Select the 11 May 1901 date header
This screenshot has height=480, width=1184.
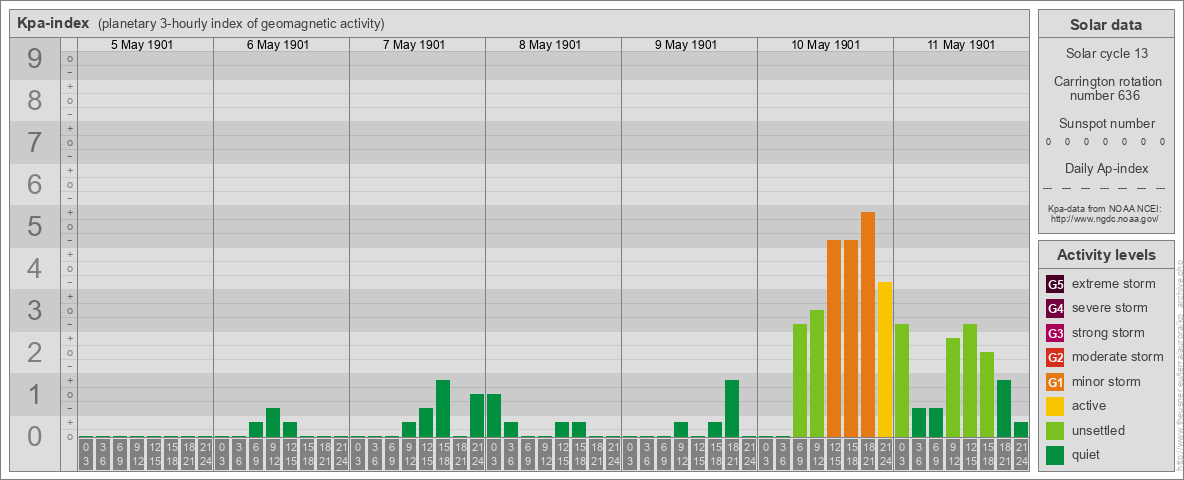click(x=961, y=45)
